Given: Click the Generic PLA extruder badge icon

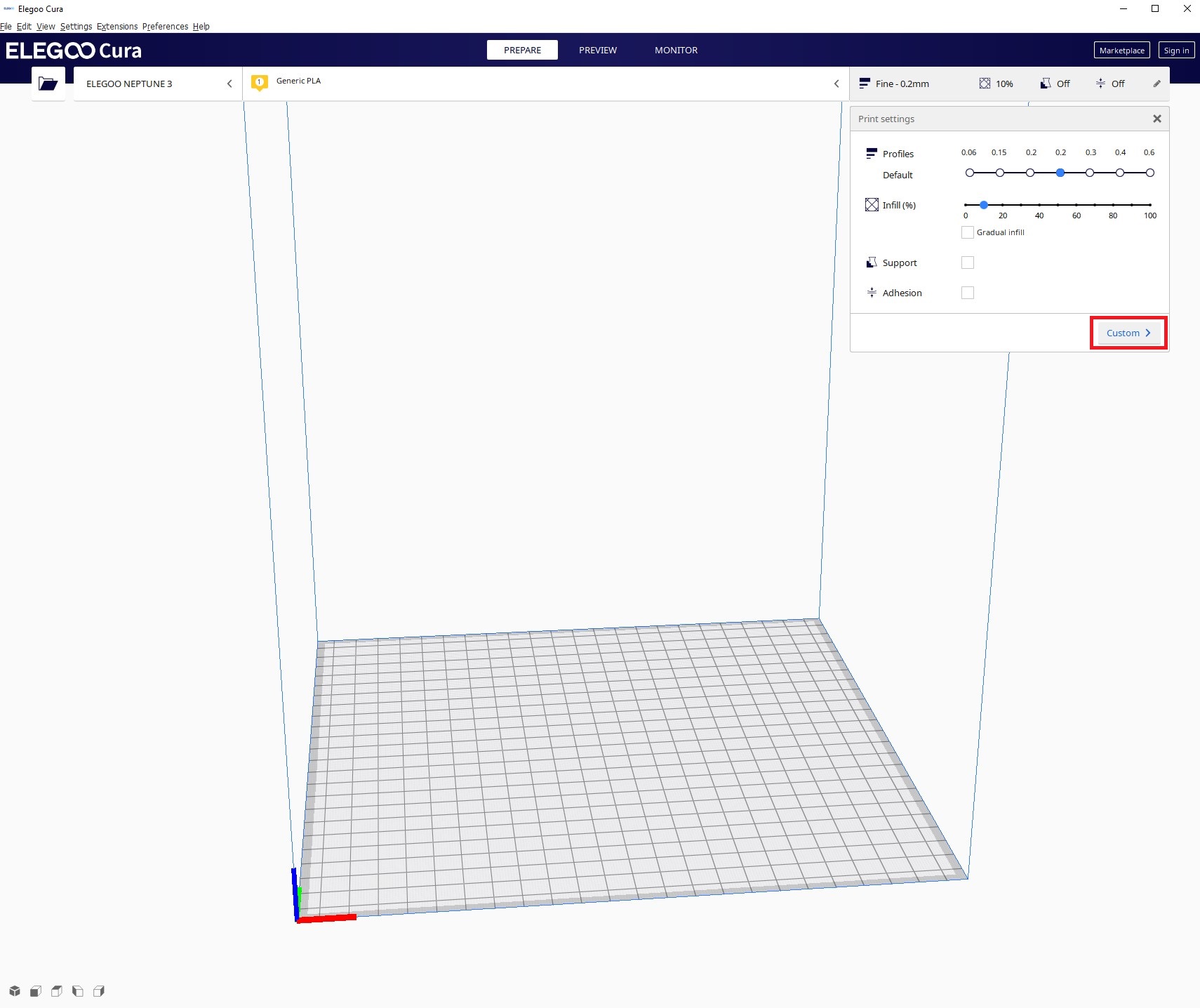Looking at the screenshot, I should tap(260, 83).
